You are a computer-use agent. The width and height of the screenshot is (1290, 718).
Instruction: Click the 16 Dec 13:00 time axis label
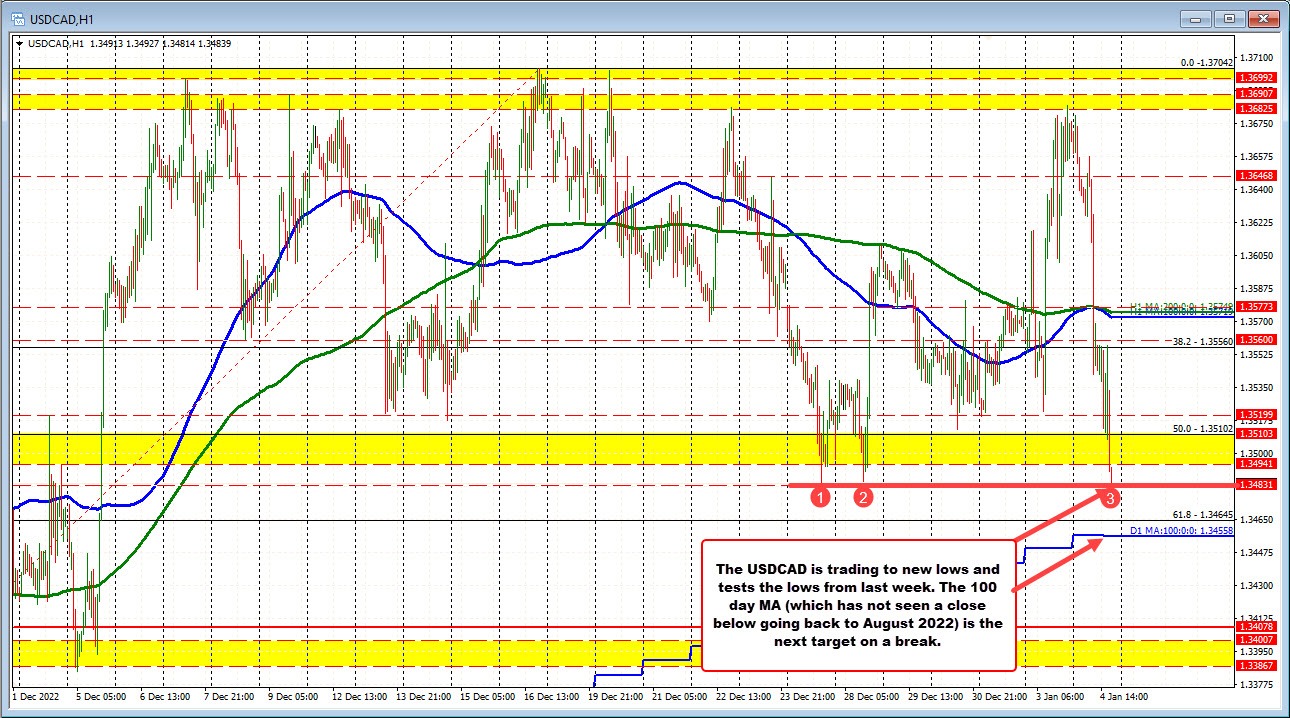tap(550, 696)
